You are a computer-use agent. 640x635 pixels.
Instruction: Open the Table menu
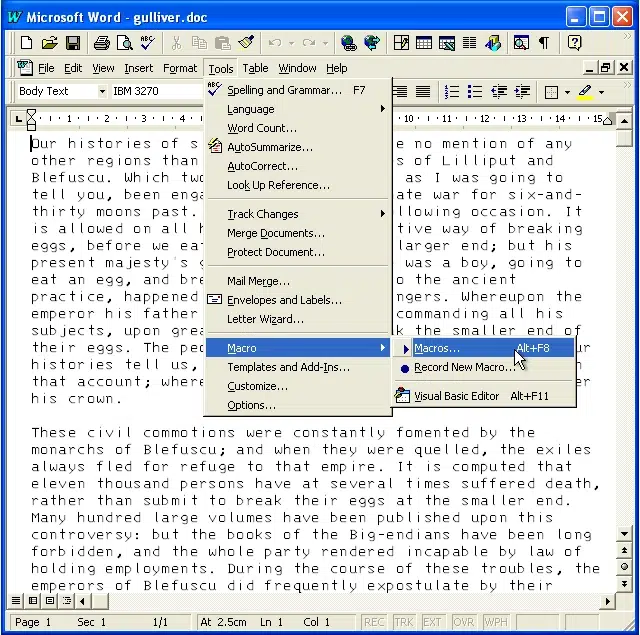coord(255,68)
